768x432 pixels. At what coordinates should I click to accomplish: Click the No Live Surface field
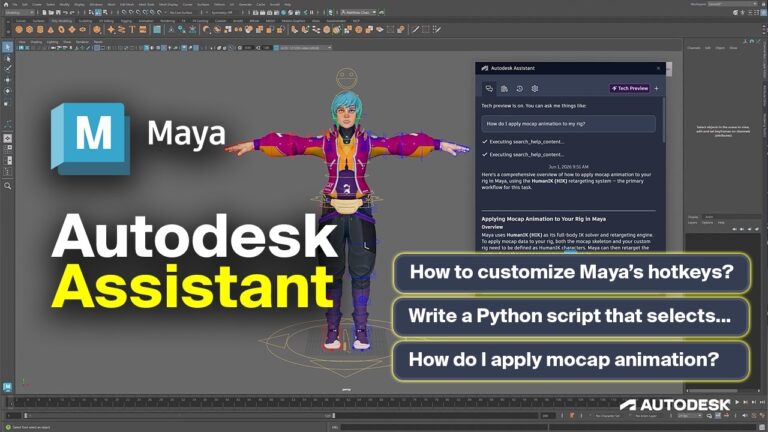(x=181, y=12)
